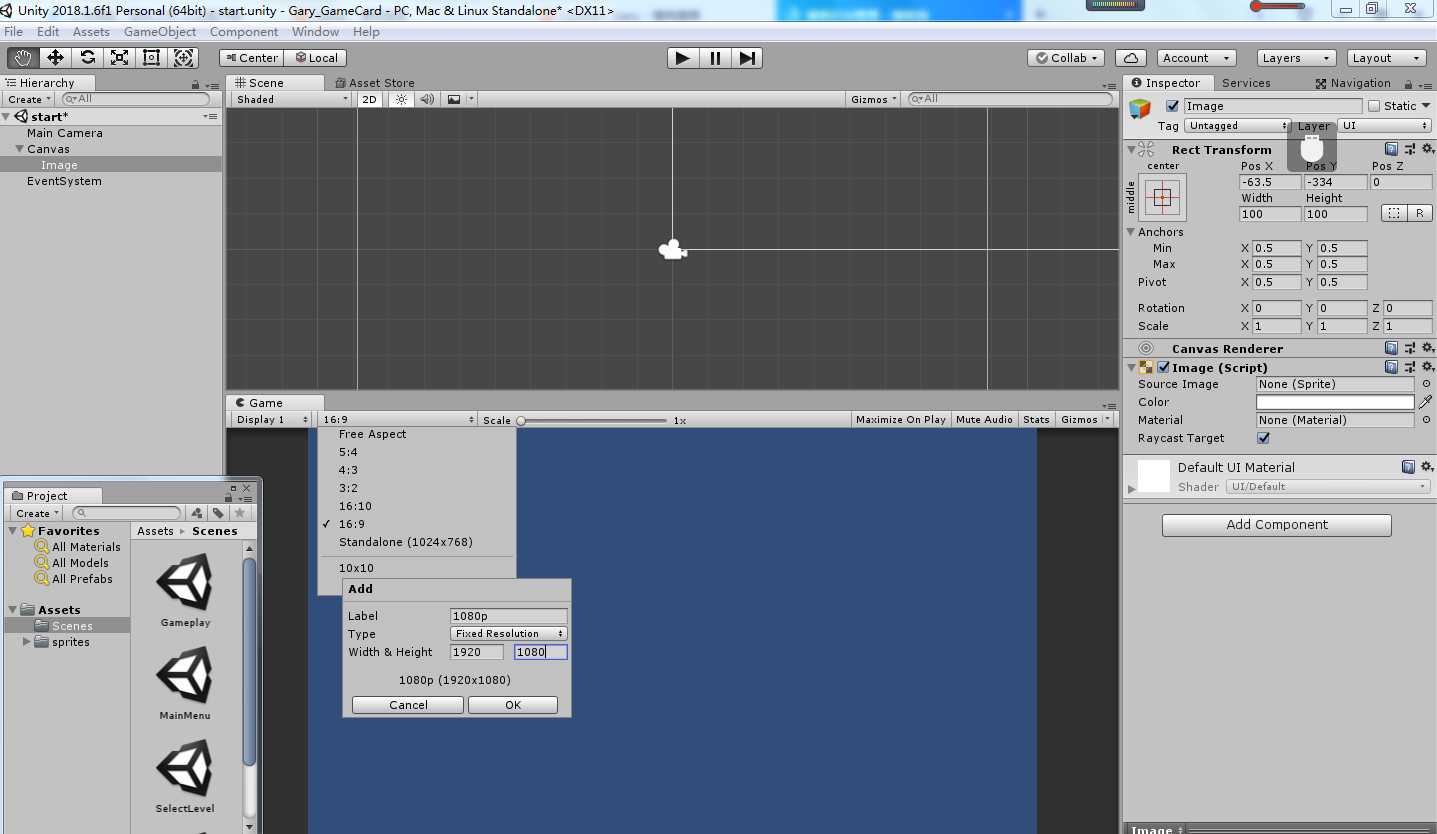The height and width of the screenshot is (834, 1437).
Task: Open the Type dropdown (Fixed Resolution)
Action: [x=509, y=633]
